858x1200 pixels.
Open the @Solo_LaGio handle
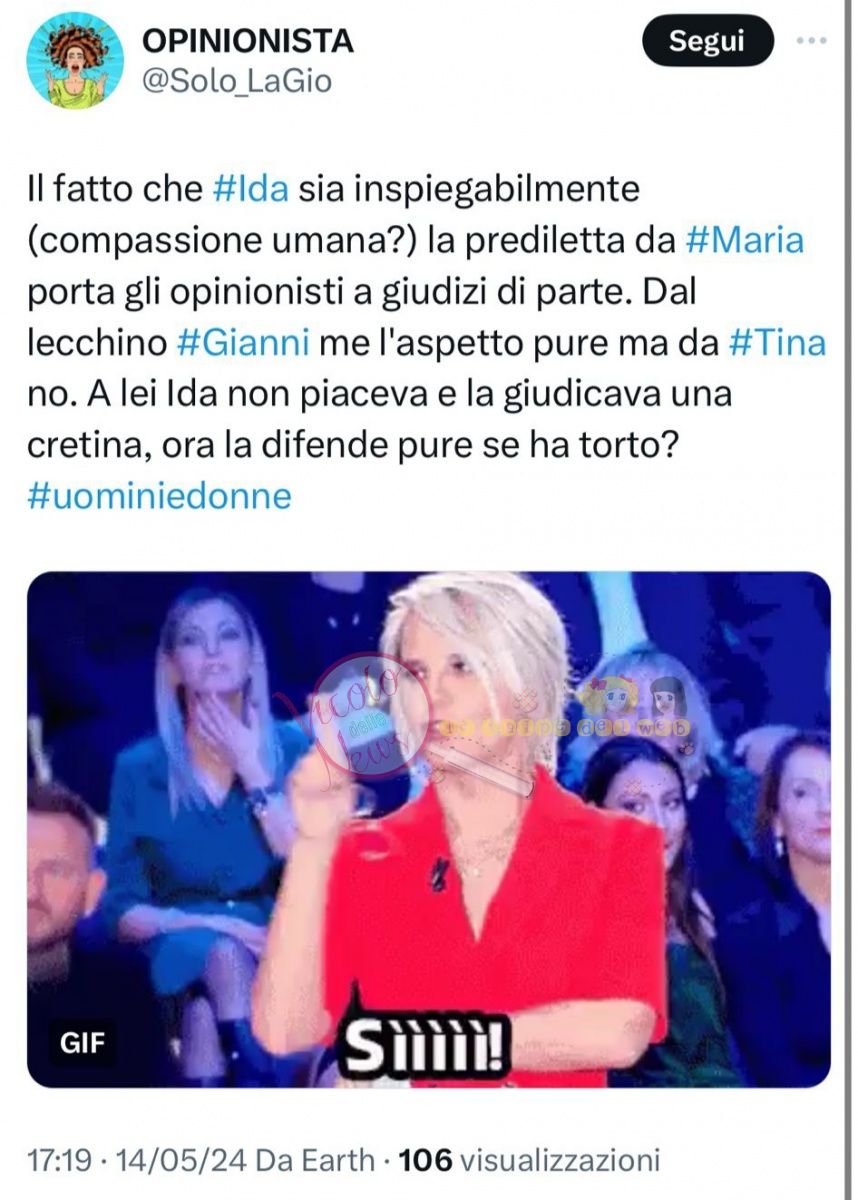(x=238, y=81)
